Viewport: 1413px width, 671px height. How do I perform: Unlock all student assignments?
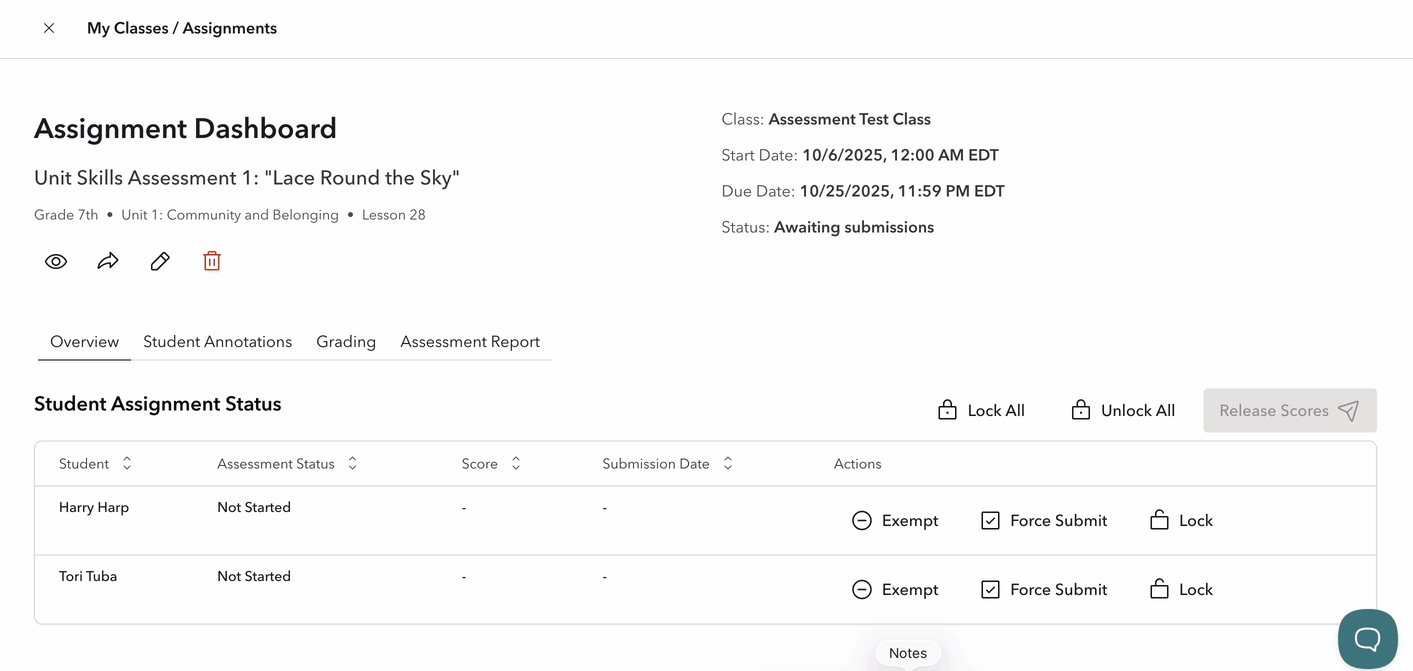pyautogui.click(x=1123, y=410)
